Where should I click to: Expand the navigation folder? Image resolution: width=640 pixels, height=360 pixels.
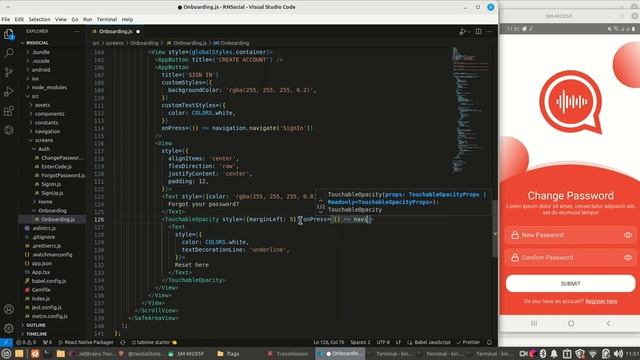click(47, 131)
